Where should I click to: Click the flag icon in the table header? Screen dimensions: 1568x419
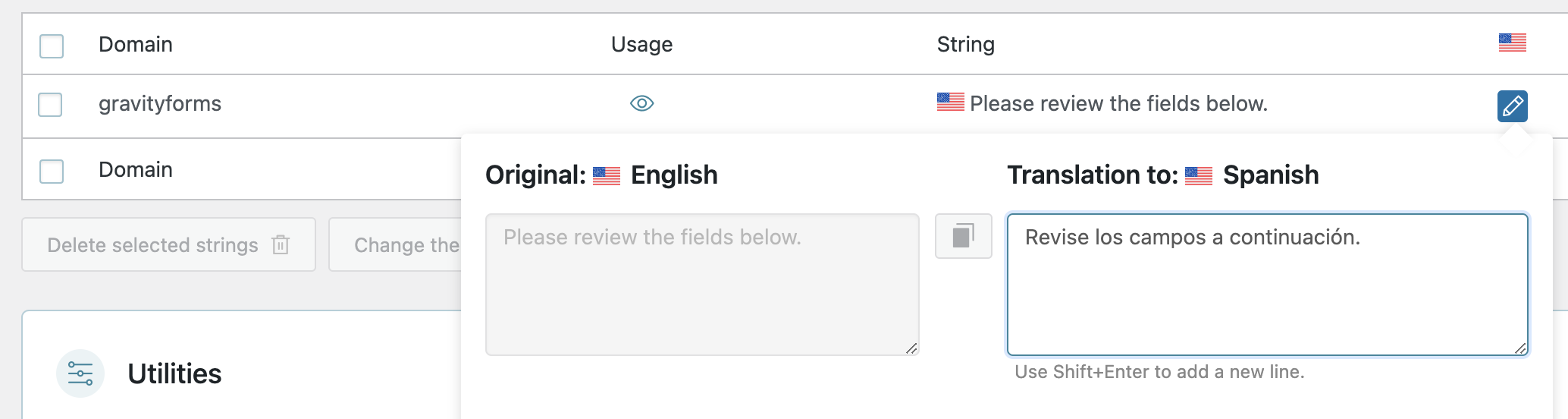coord(1512,43)
